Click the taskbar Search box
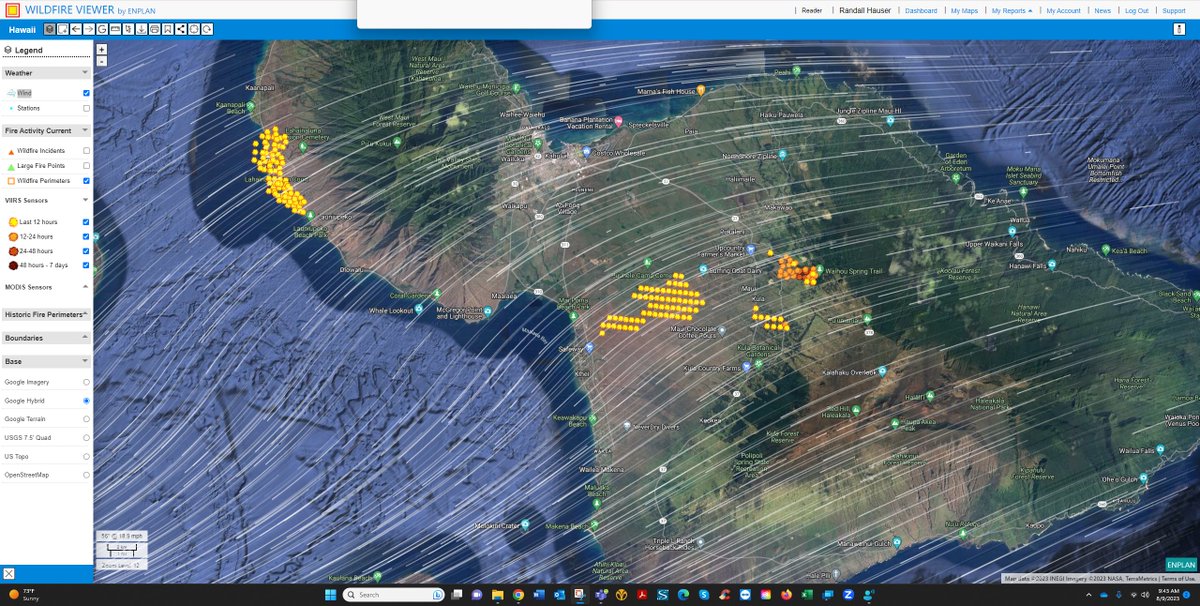Image resolution: width=1200 pixels, height=606 pixels. point(394,595)
